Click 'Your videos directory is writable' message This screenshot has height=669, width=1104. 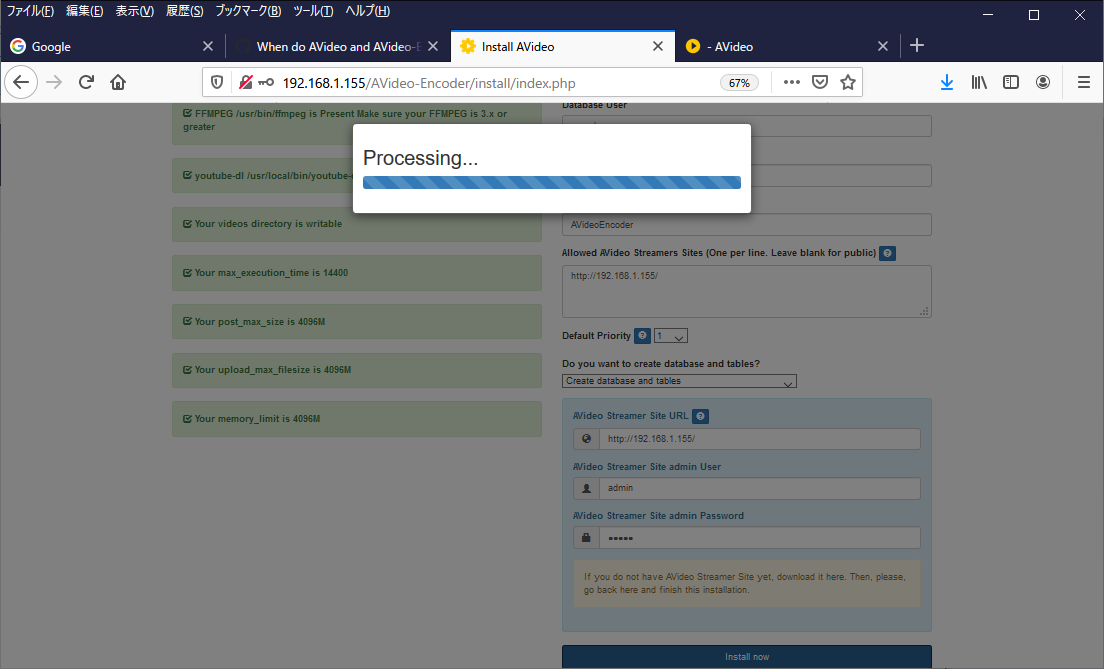[x=357, y=224]
